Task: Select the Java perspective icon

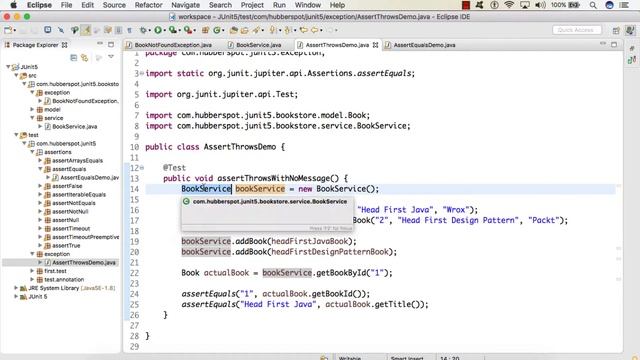Action: [630, 30]
